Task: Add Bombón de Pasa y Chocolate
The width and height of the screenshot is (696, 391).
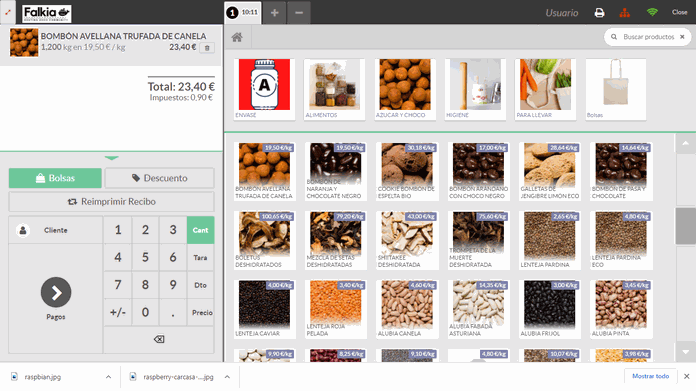Action: tap(621, 171)
